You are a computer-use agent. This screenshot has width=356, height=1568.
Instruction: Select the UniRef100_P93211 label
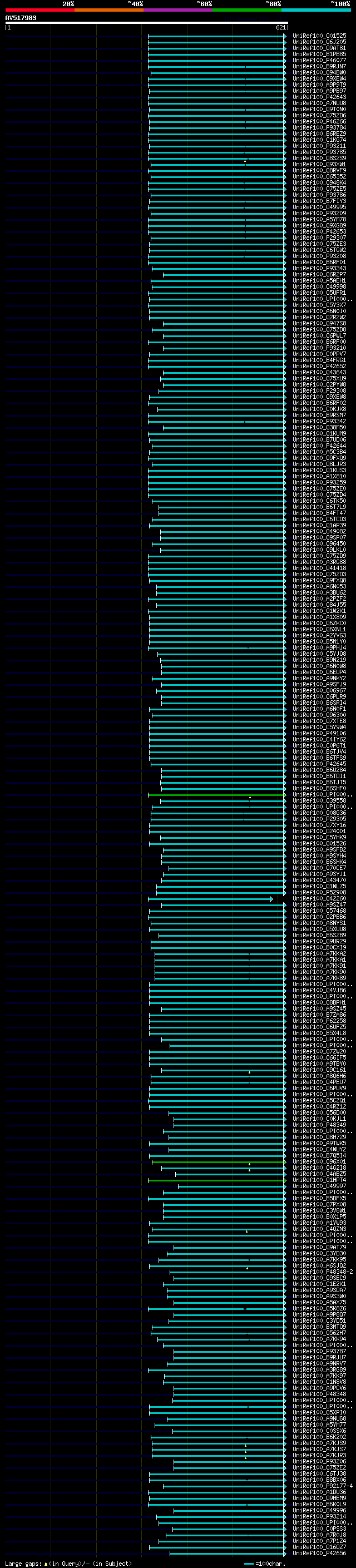point(319,146)
